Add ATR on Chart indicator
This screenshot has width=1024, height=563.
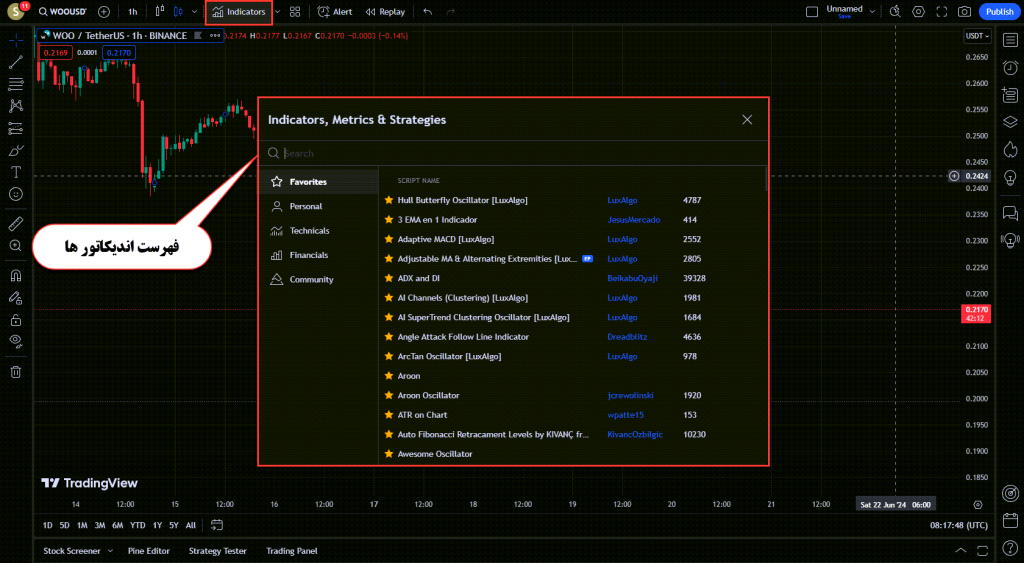pos(423,415)
